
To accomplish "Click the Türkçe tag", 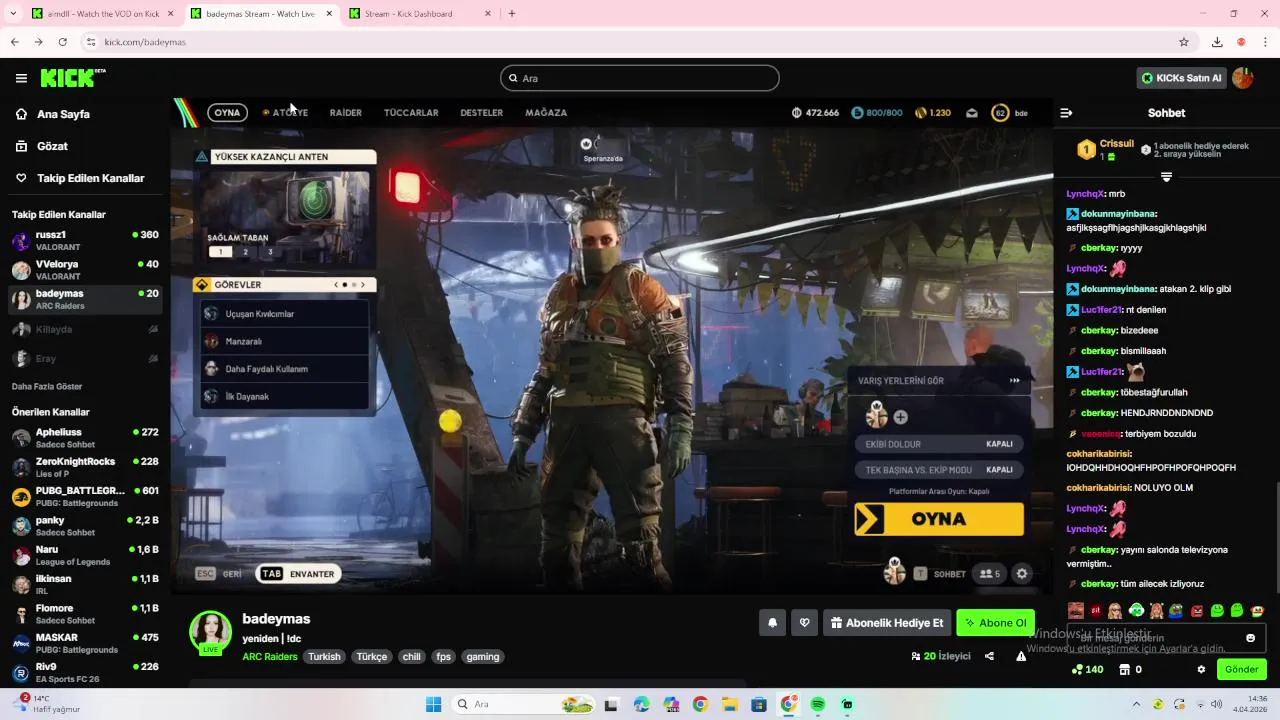I will pyautogui.click(x=372, y=657).
